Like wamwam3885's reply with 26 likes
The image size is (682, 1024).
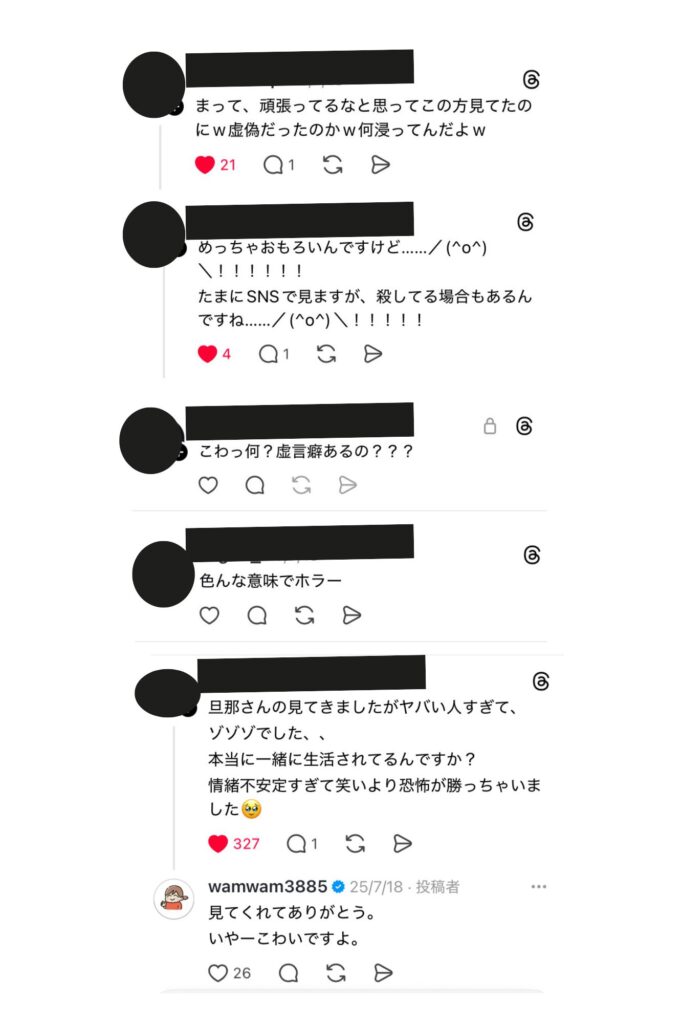click(x=218, y=973)
